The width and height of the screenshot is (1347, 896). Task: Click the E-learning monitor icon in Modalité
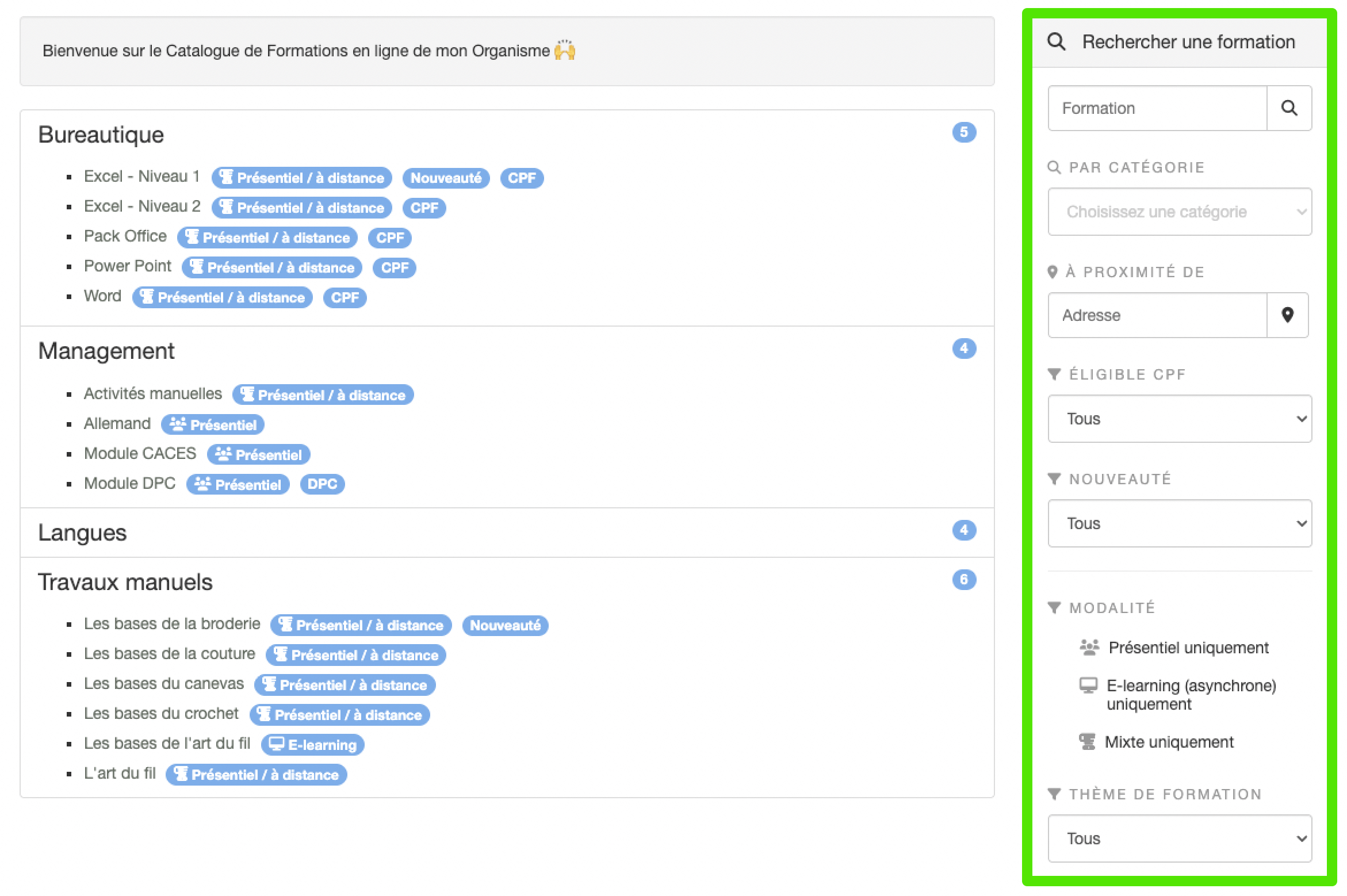1088,686
